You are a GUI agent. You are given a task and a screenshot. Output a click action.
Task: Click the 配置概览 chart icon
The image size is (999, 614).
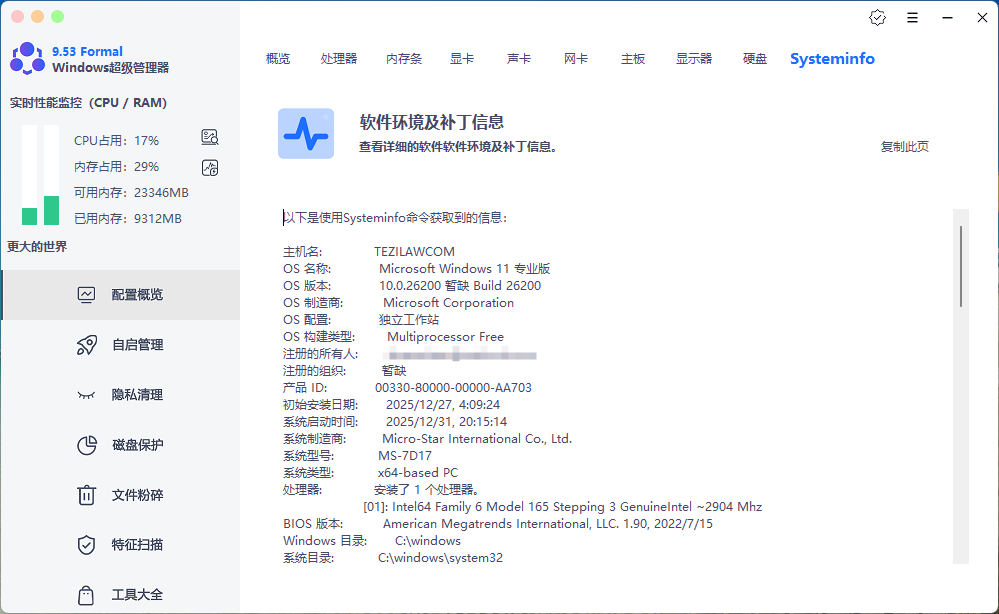88,294
